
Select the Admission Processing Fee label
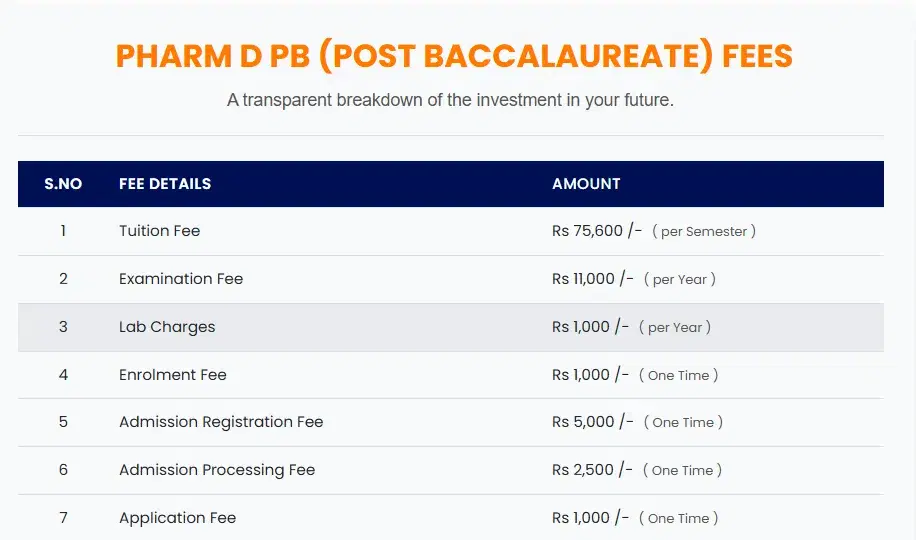click(x=217, y=470)
